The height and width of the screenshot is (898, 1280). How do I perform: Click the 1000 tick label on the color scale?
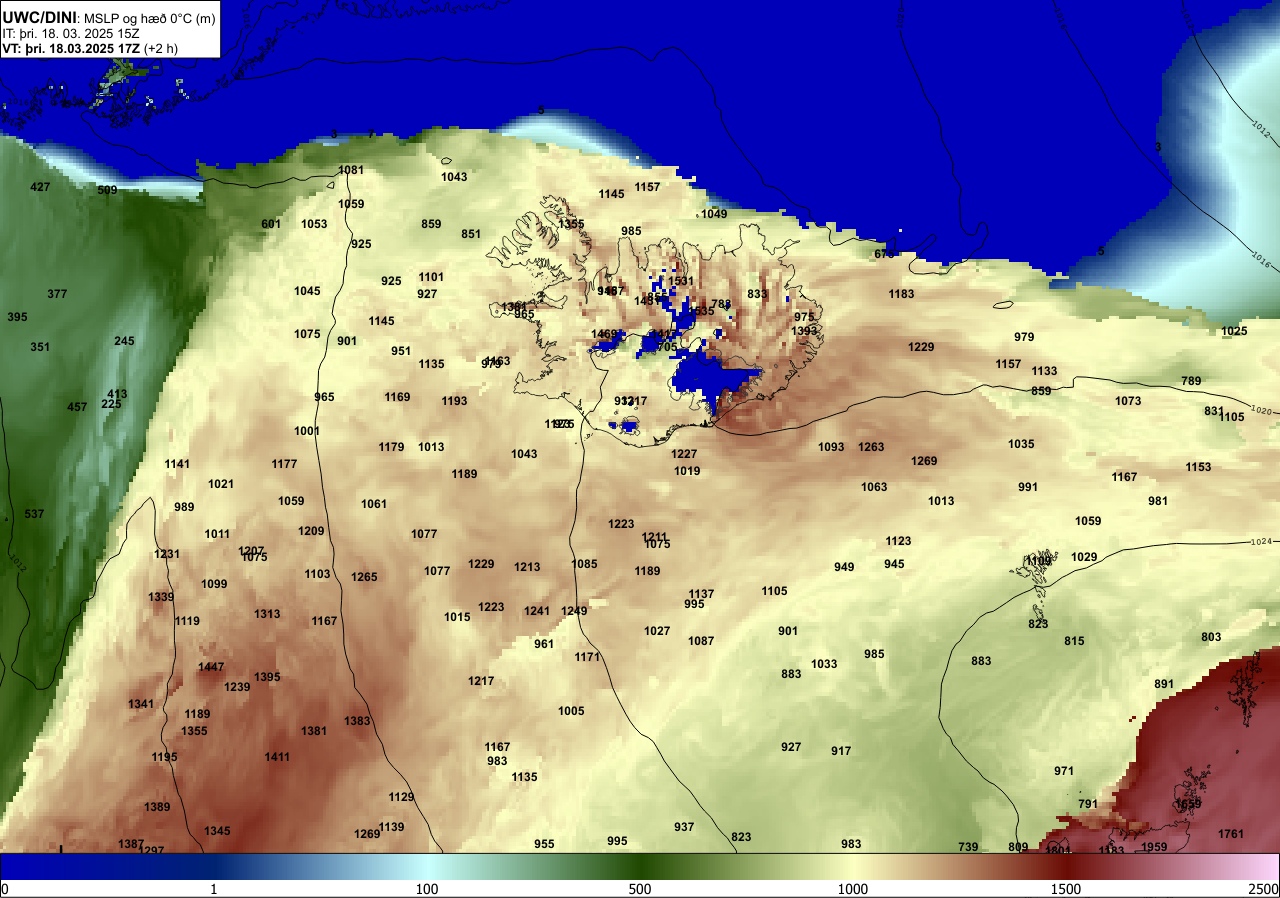tap(853, 889)
